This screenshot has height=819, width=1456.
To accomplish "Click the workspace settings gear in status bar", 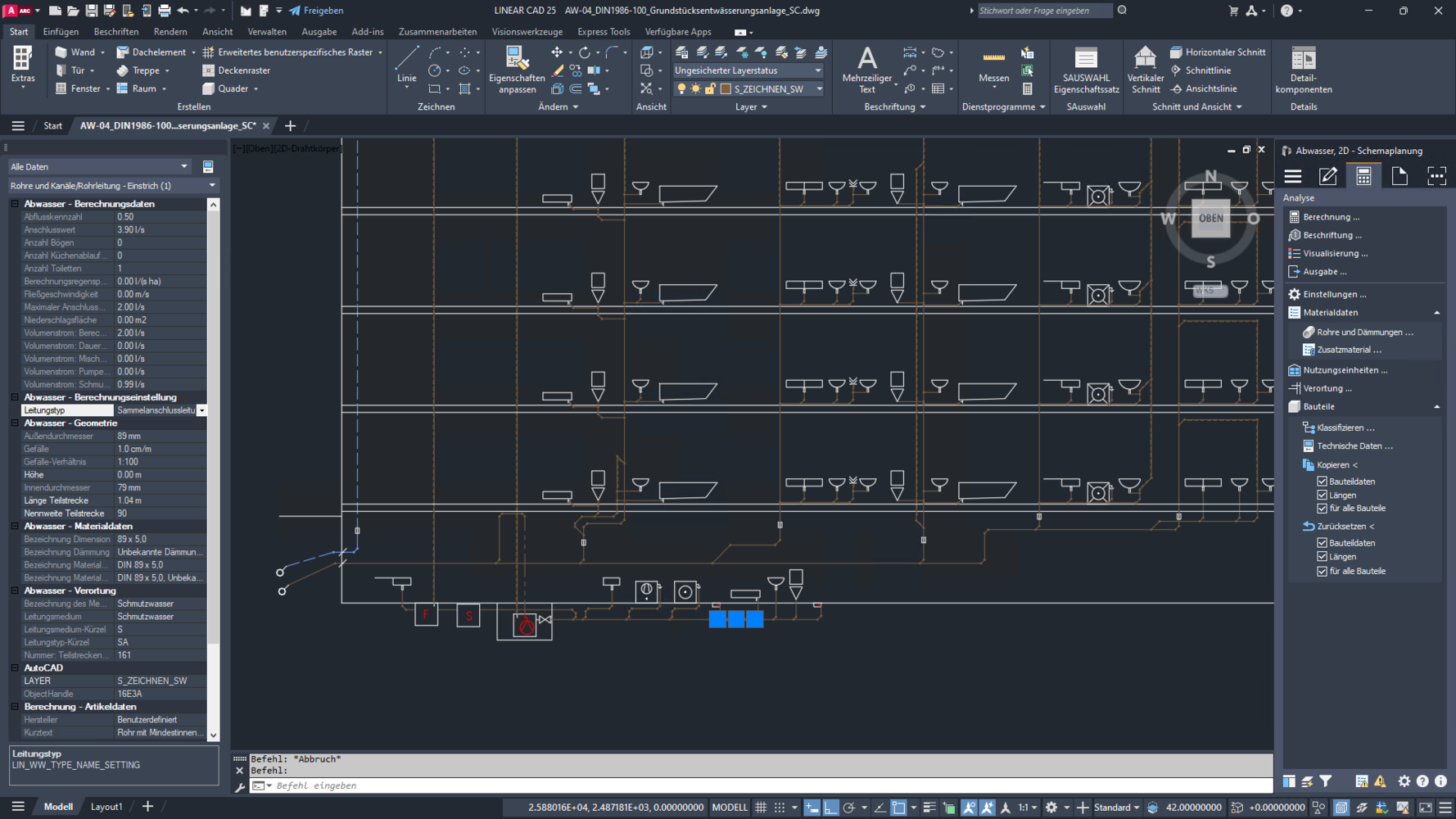I will 1051,807.
